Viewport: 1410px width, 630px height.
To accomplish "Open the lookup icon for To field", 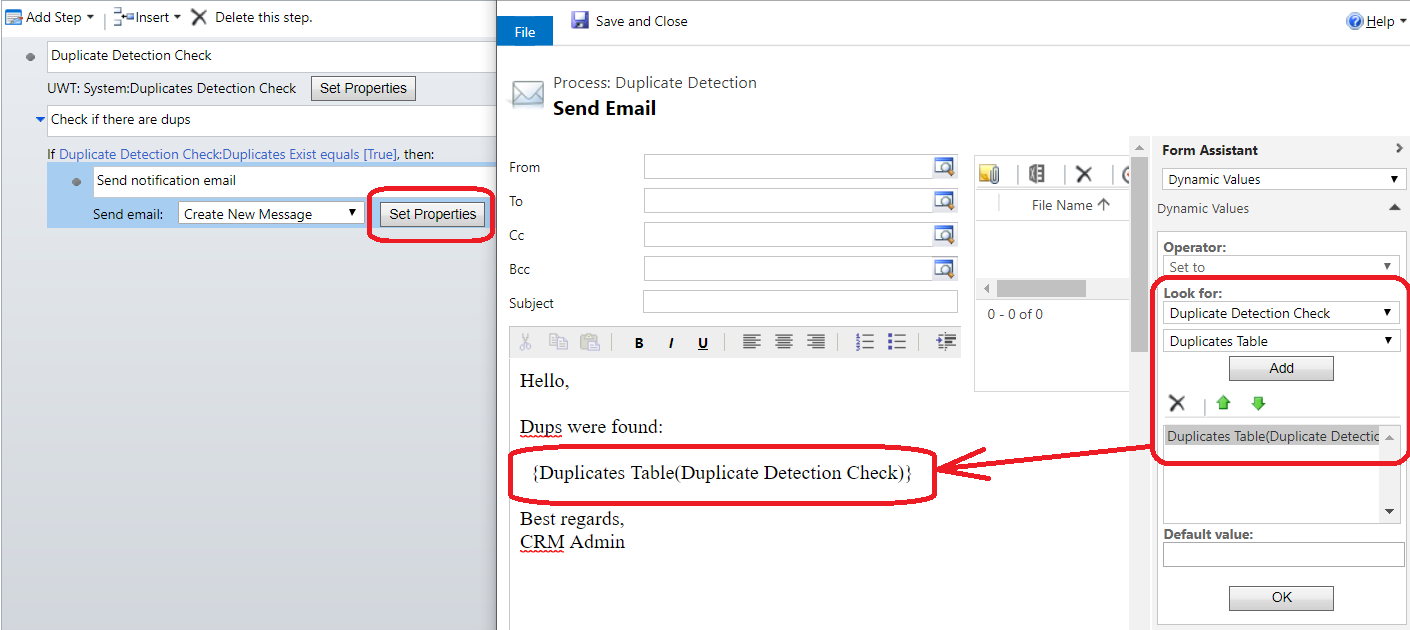I will pos(943,201).
